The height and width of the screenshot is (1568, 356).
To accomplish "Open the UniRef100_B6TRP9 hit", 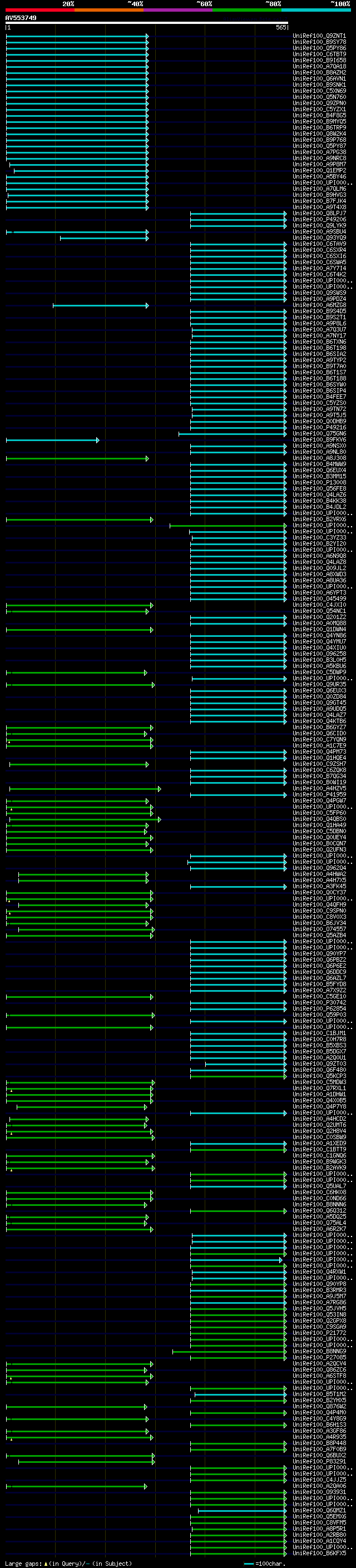I will [x=319, y=128].
